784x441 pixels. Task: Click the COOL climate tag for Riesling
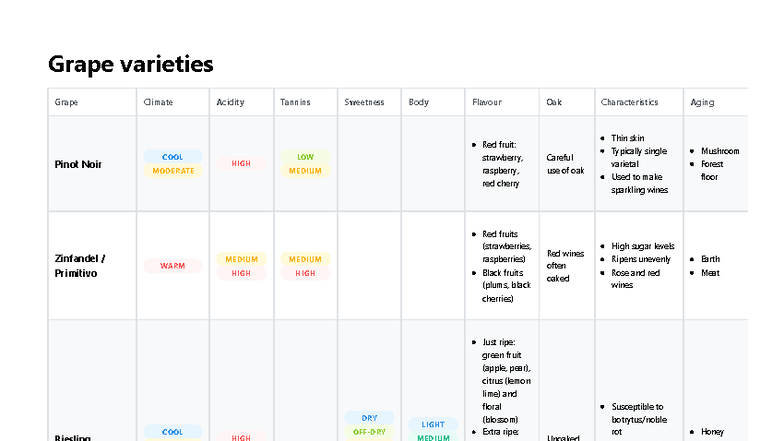tap(172, 432)
